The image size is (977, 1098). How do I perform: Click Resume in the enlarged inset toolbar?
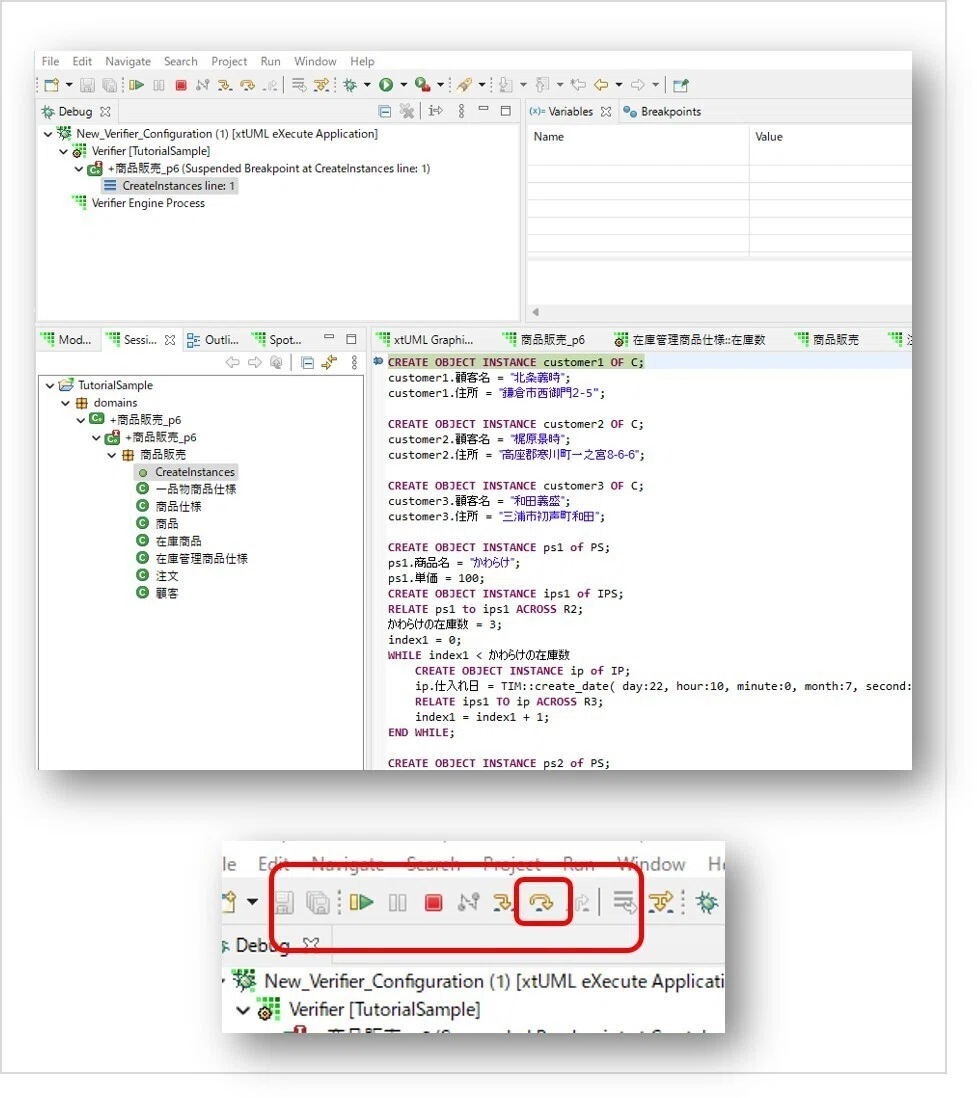361,903
